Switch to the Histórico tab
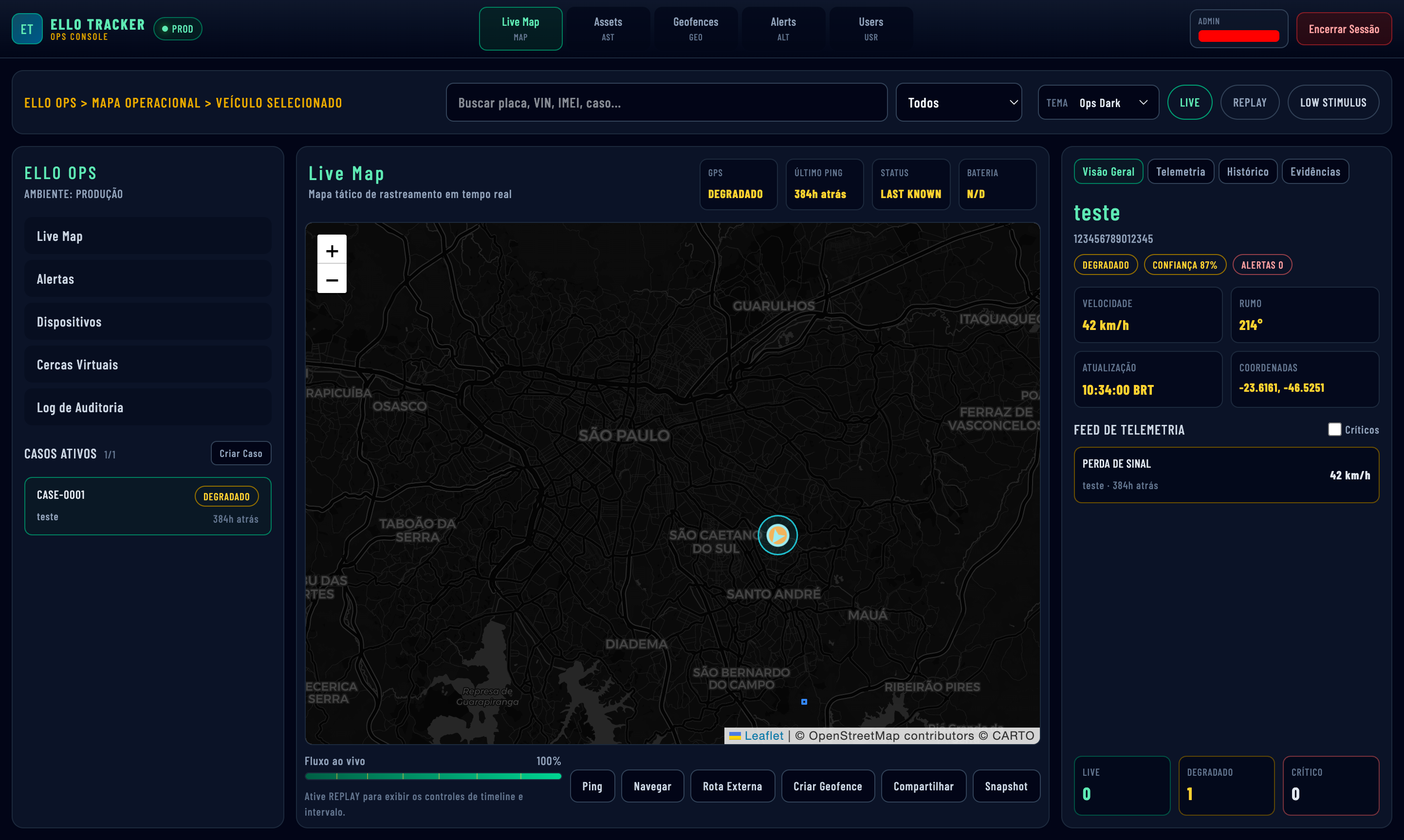This screenshot has height=840, width=1404. coord(1247,171)
